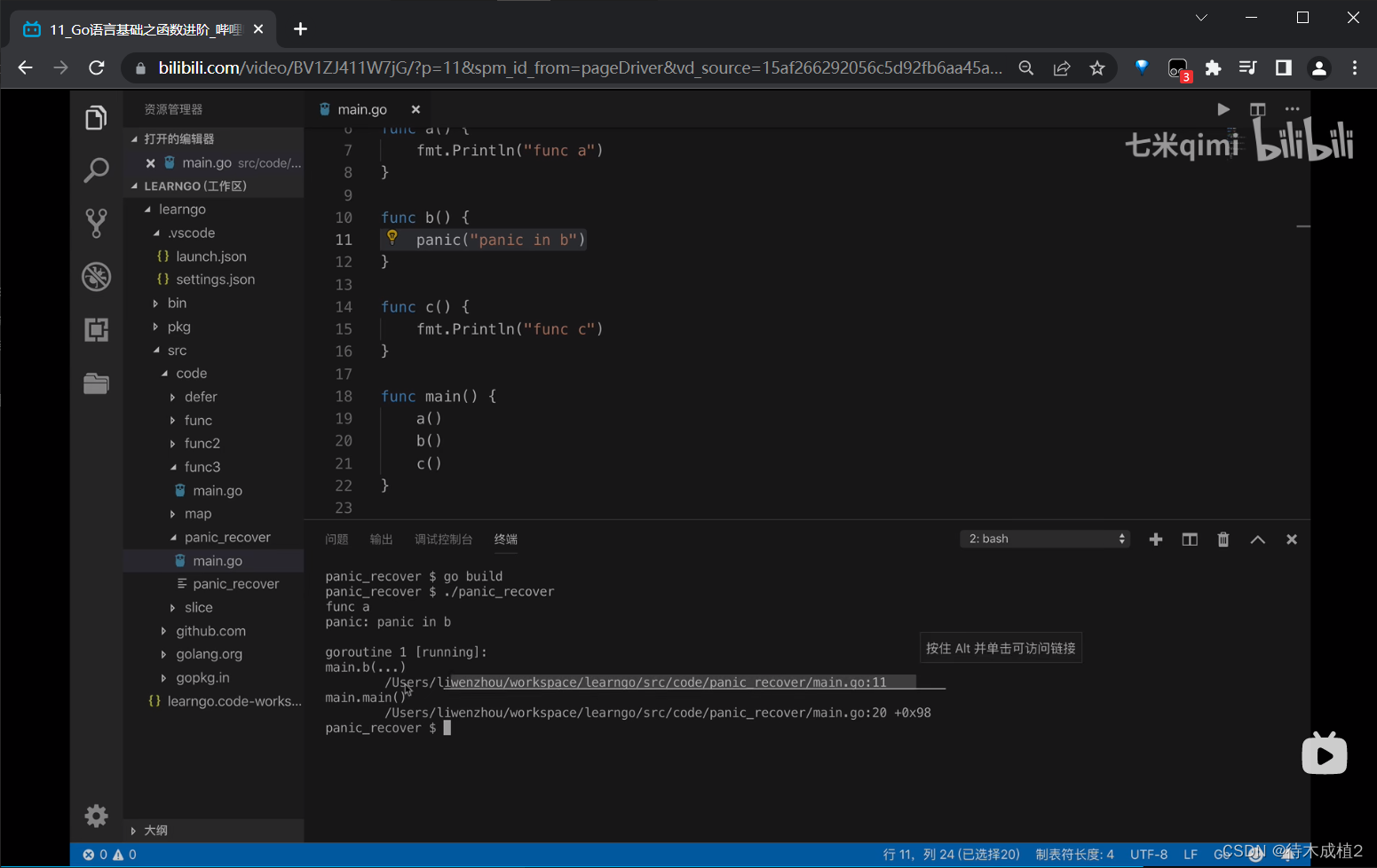Image resolution: width=1377 pixels, height=868 pixels.
Task: Open settings.json in the file tree
Action: (216, 280)
